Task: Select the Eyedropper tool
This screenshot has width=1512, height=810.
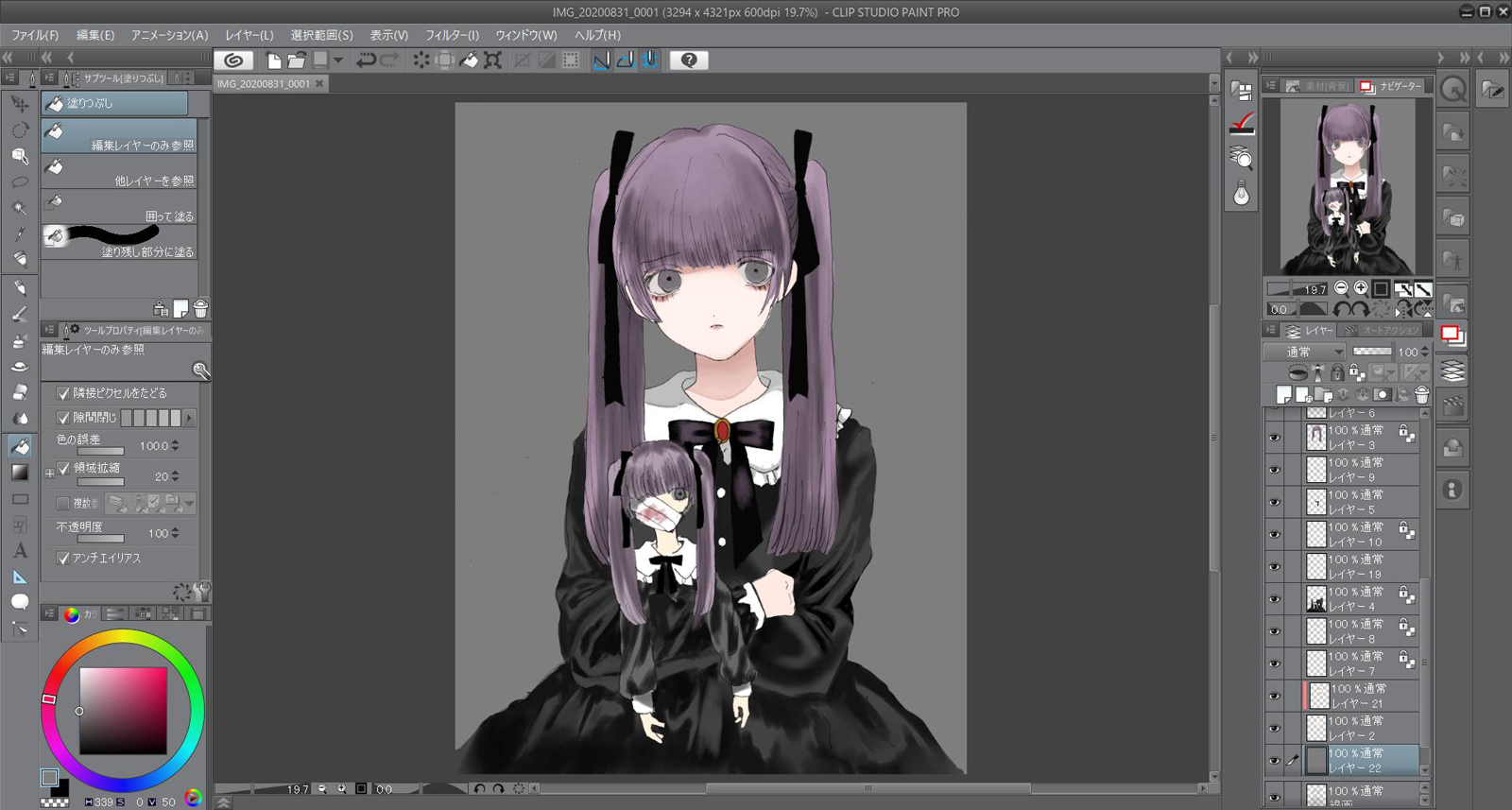Action: pyautogui.click(x=20, y=233)
